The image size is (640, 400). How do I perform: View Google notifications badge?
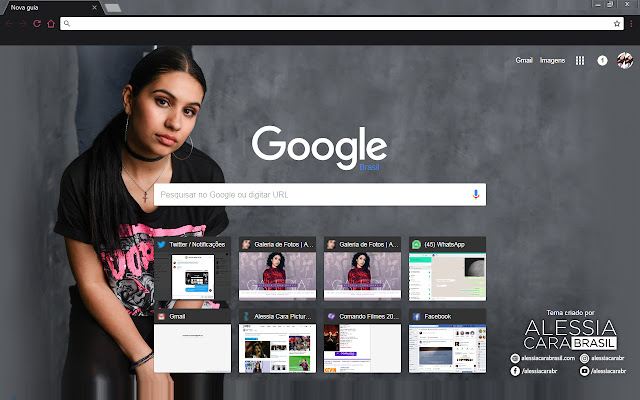[602, 60]
